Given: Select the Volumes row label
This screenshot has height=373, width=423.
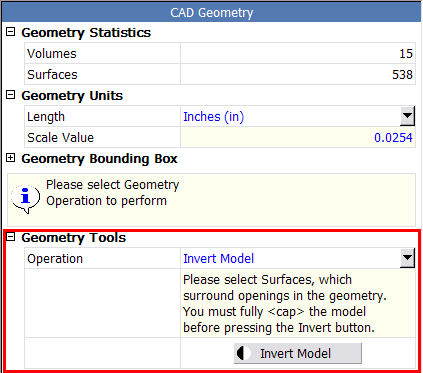Looking at the screenshot, I should [52, 54].
